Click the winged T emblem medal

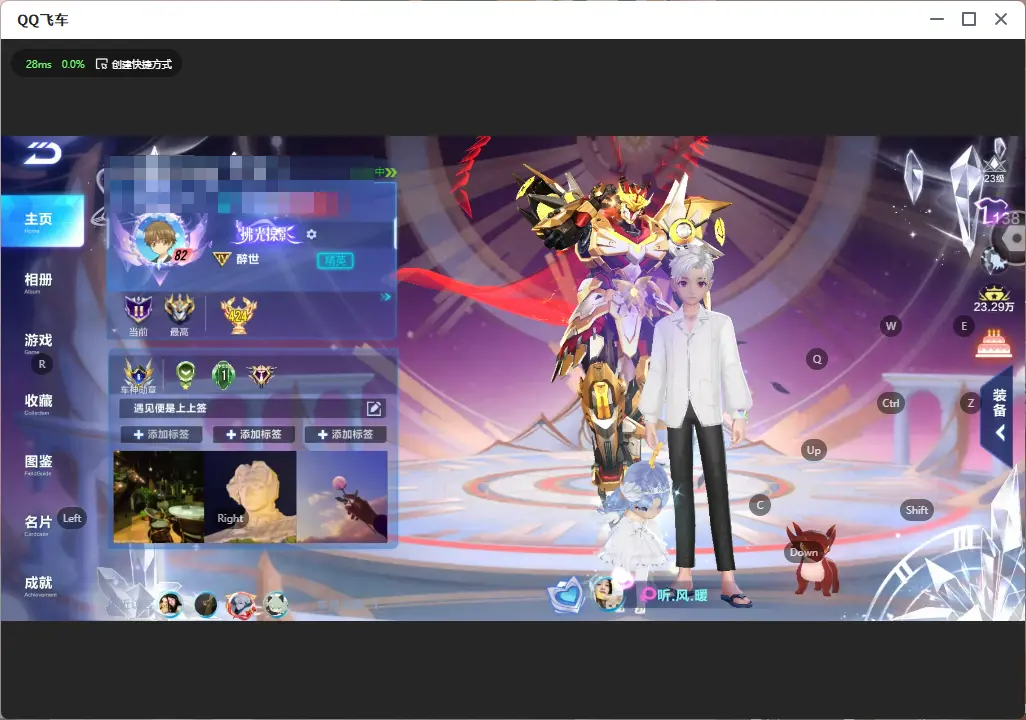(x=261, y=375)
